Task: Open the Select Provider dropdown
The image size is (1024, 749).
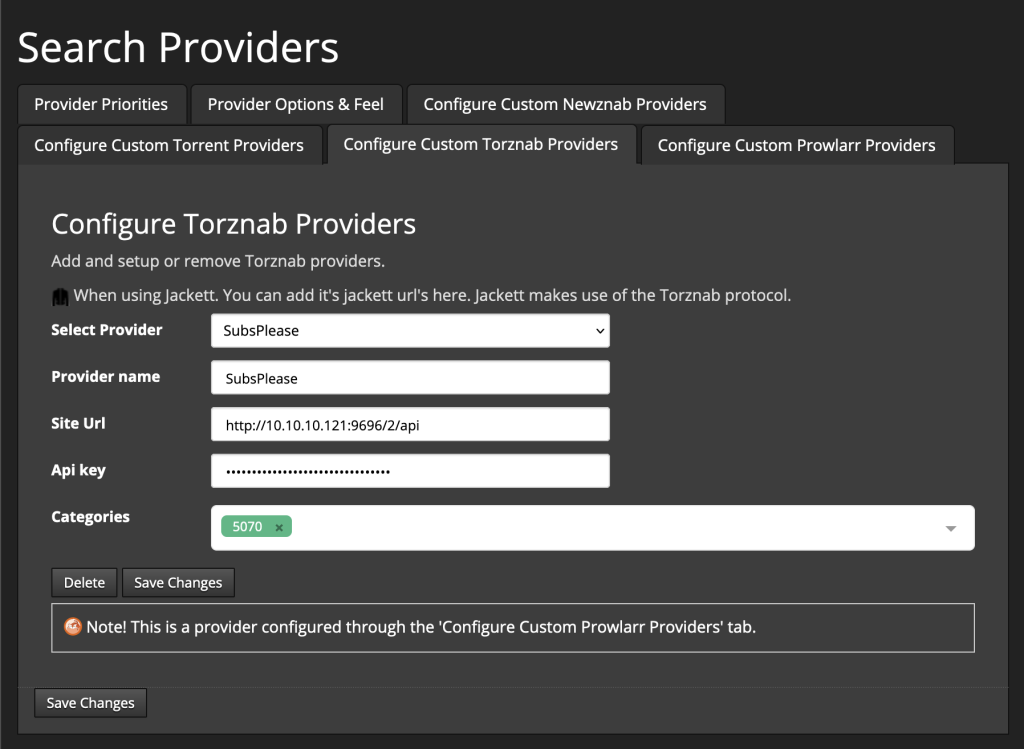Action: [410, 330]
